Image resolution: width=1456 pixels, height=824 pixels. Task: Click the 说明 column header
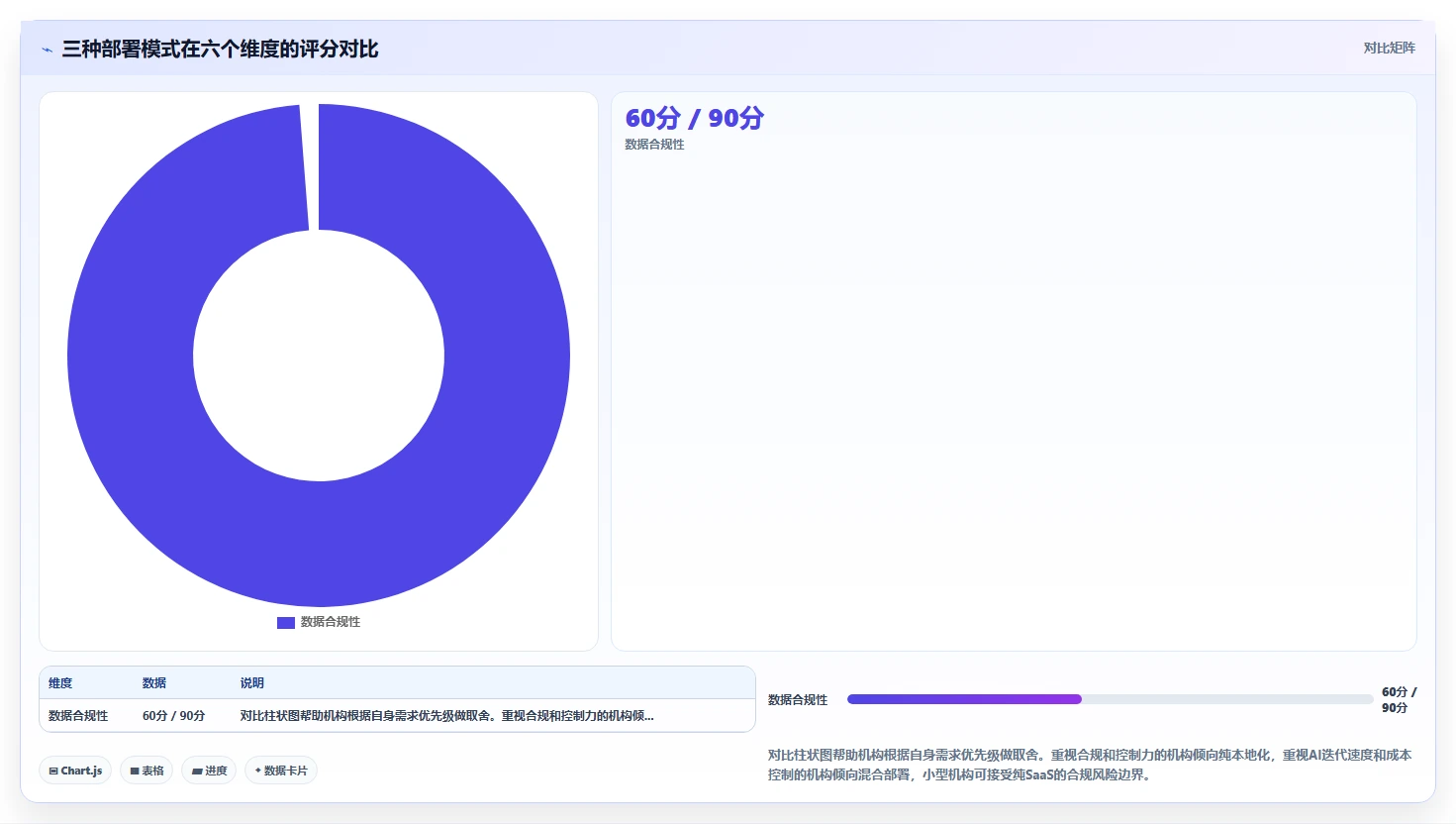point(252,683)
